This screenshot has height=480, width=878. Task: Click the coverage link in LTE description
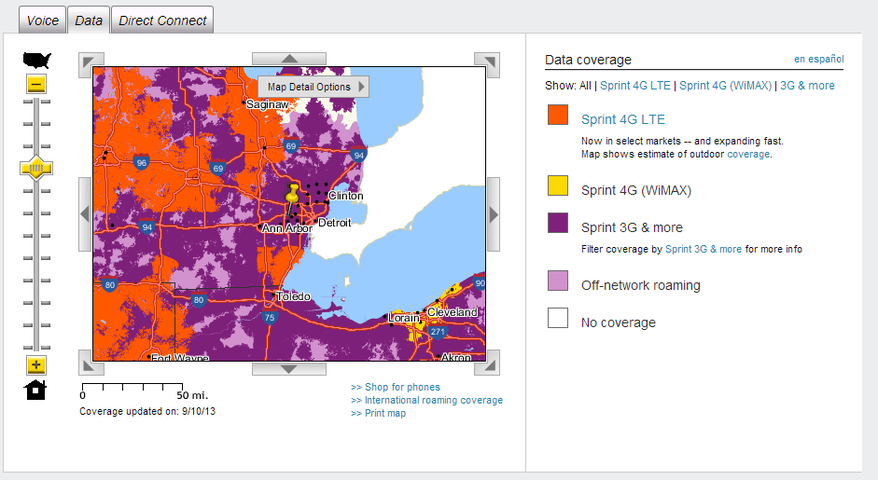[748, 154]
